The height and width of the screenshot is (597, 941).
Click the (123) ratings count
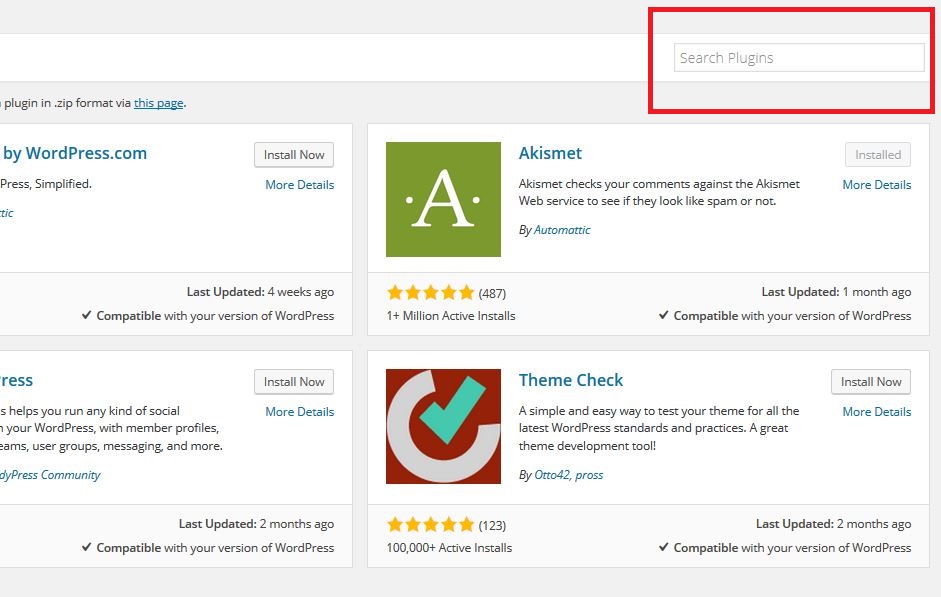pyautogui.click(x=492, y=526)
